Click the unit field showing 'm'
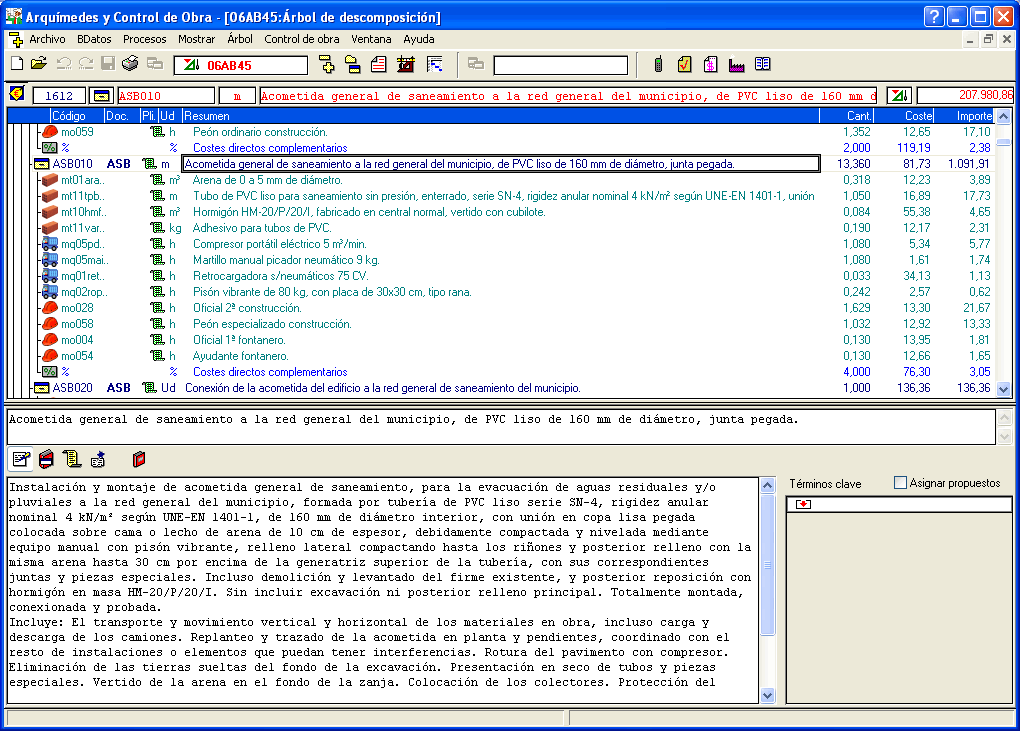1020x731 pixels. click(237, 96)
